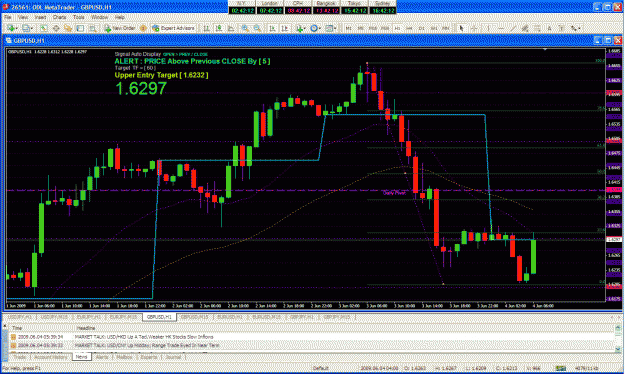This screenshot has width=625, height=374.
Task: Switch to the USDJPY,H1 chart tab
Action: (x=20, y=317)
